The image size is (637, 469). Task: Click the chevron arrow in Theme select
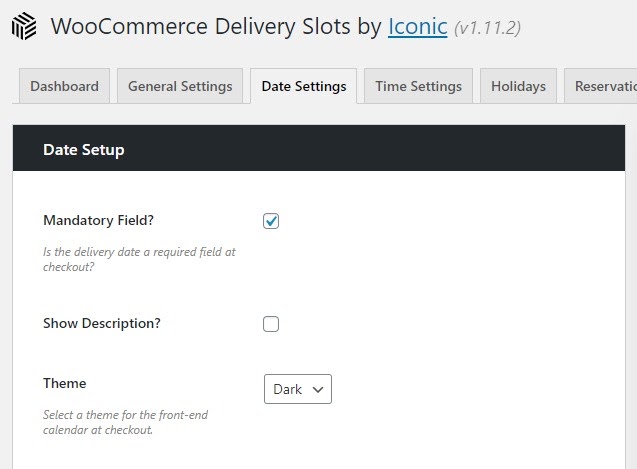click(318, 390)
